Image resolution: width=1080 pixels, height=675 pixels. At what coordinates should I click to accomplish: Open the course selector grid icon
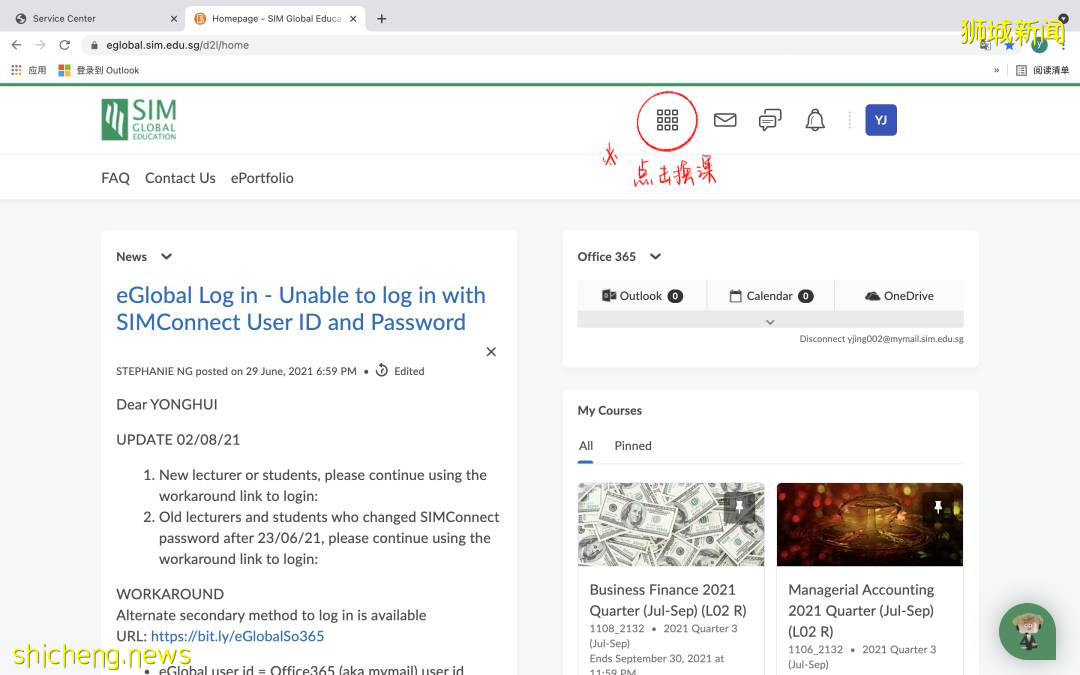point(667,121)
